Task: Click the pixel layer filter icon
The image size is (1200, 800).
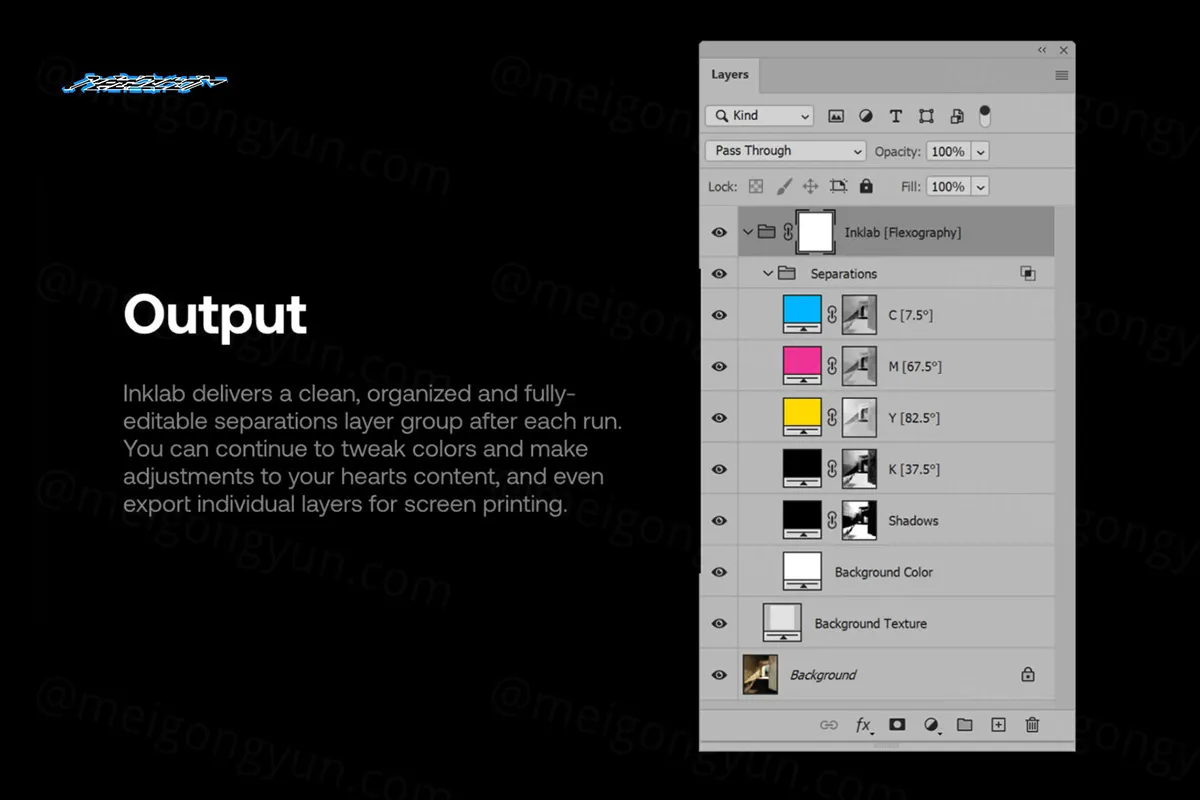Action: [x=836, y=116]
